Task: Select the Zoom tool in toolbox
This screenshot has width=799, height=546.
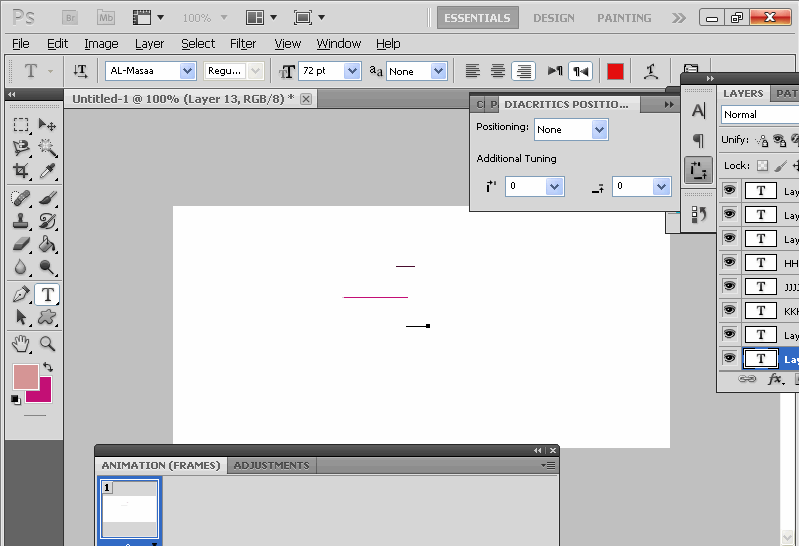Action: pos(47,344)
